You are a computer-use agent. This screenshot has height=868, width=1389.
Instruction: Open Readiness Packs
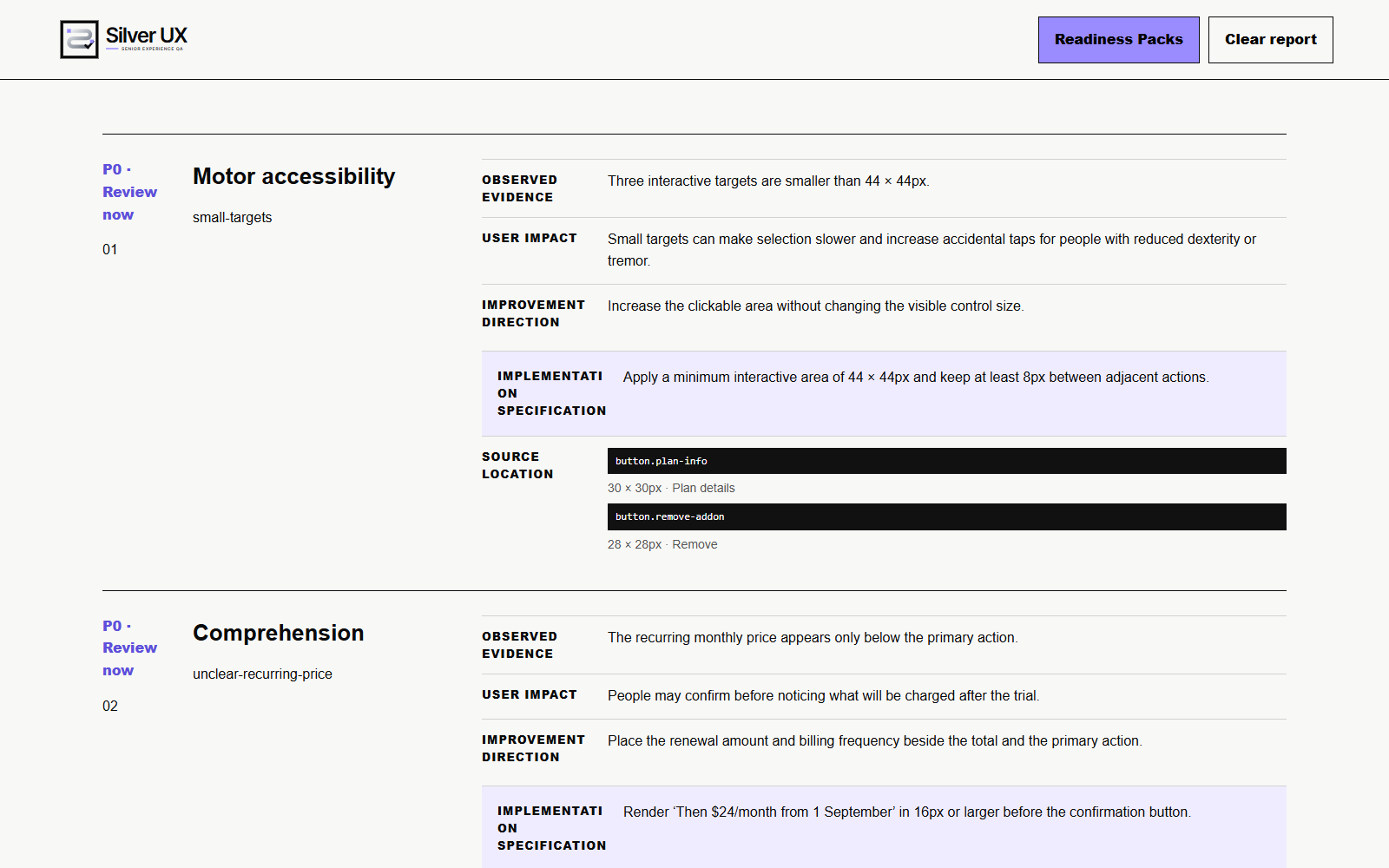(x=1118, y=40)
